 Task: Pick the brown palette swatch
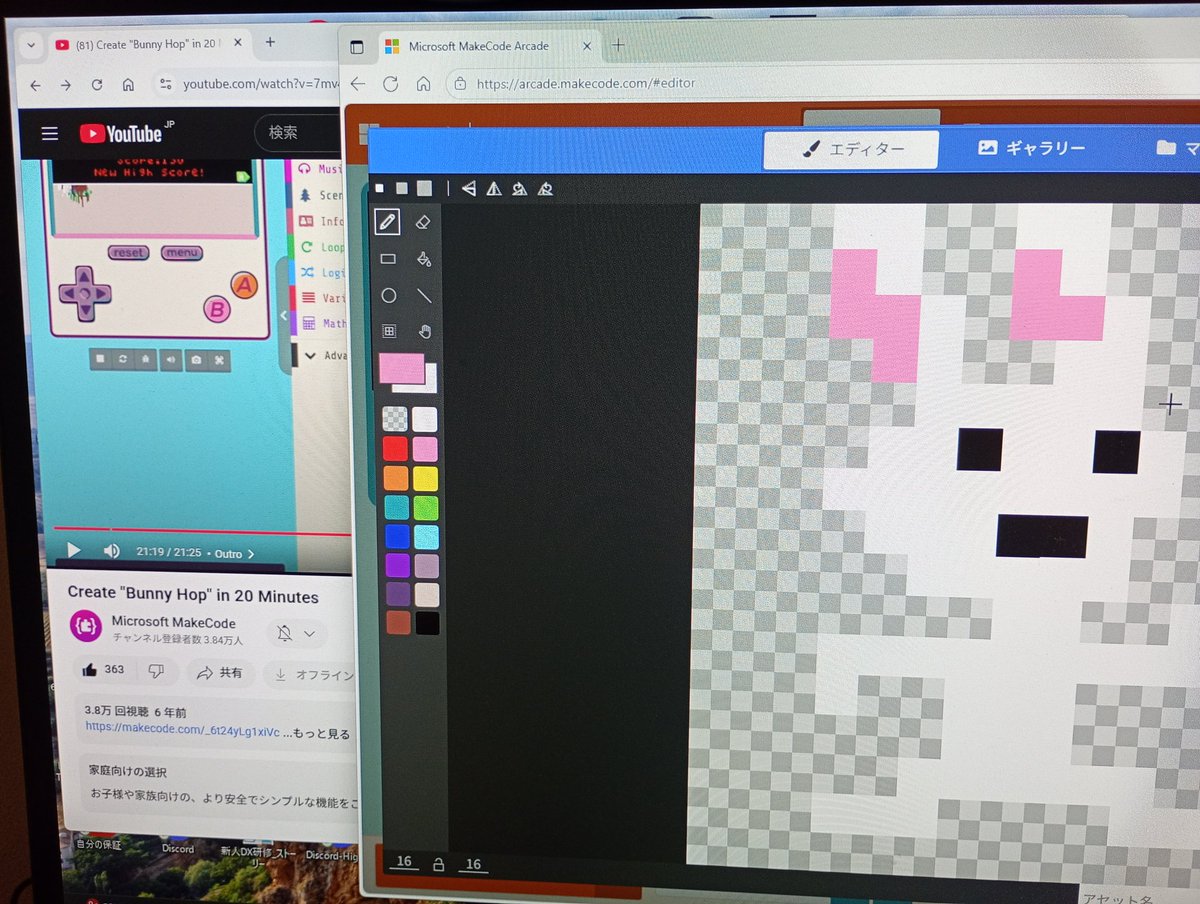click(398, 623)
